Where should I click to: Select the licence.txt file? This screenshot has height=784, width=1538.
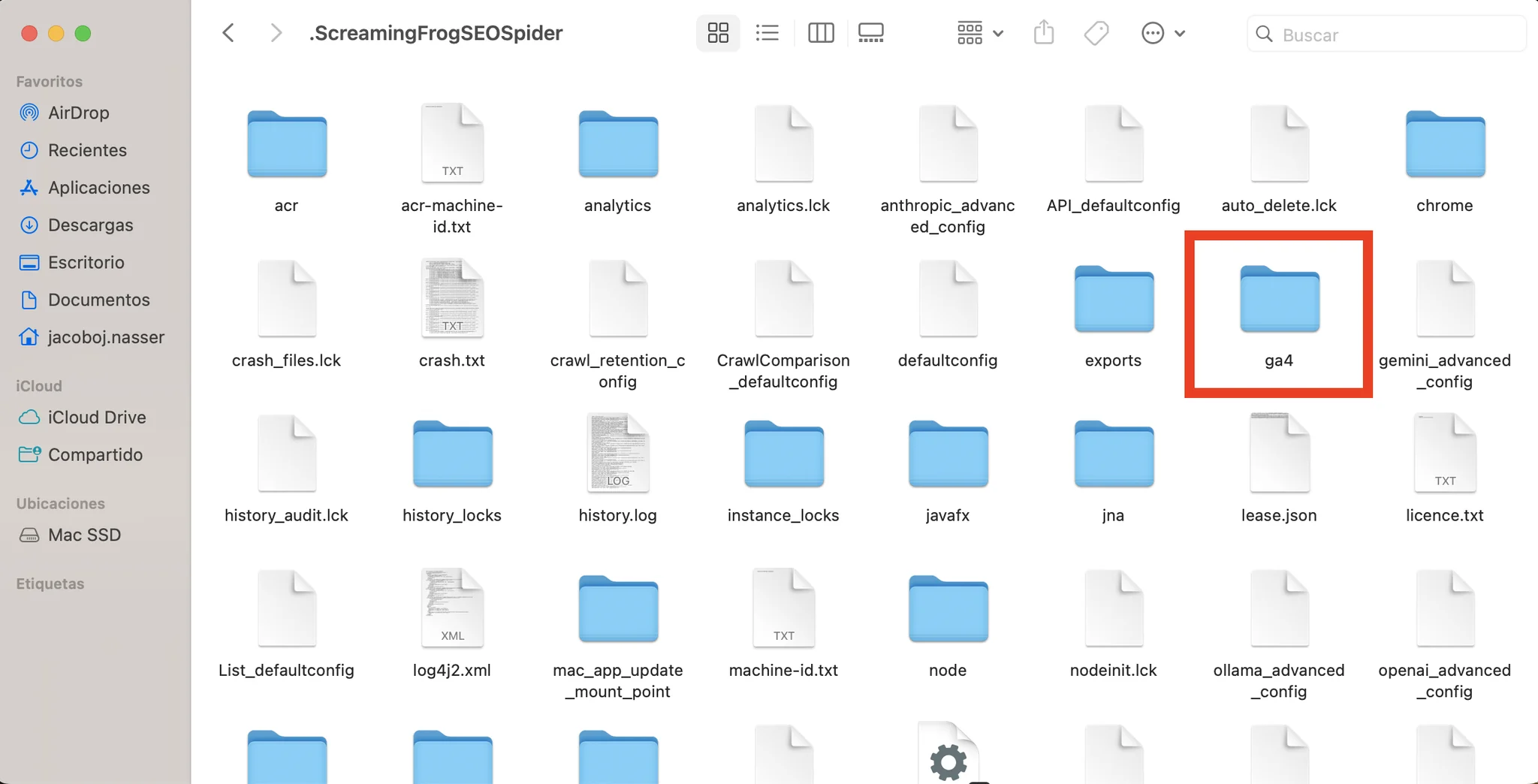tap(1445, 454)
